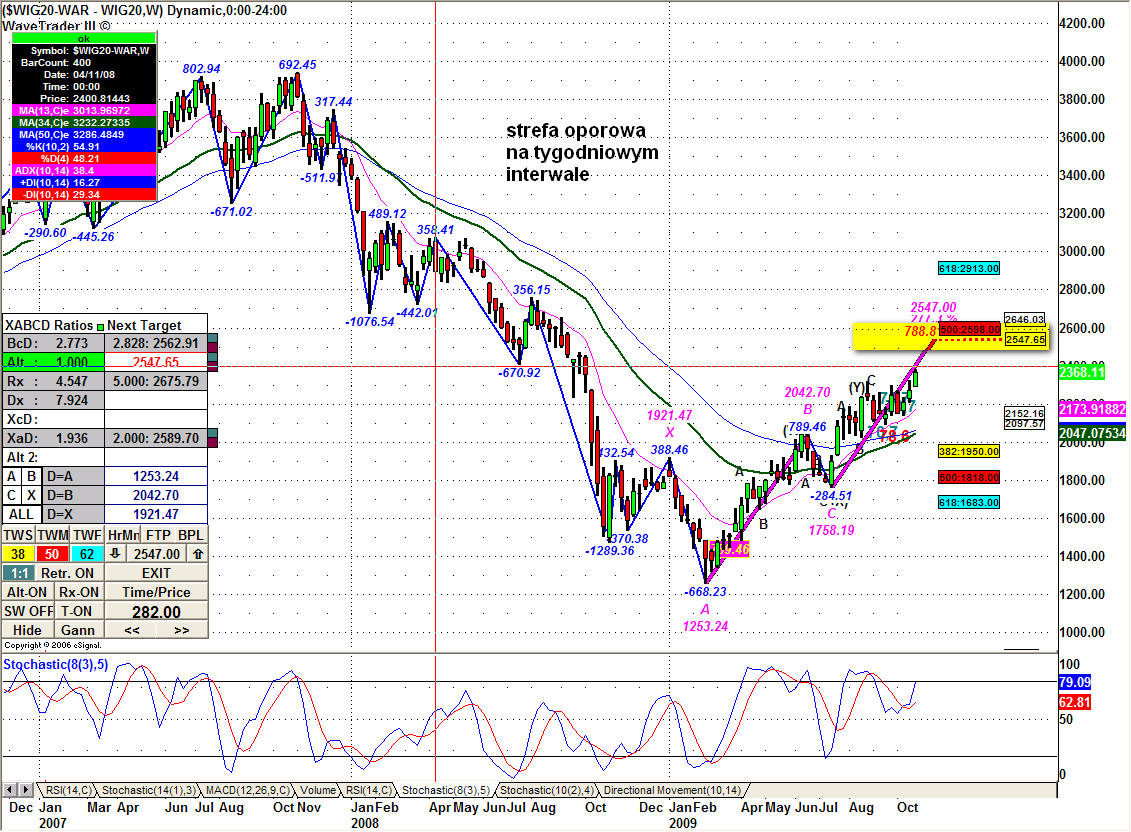Toggle the SW OFF button
The height and width of the screenshot is (832, 1131).
[28, 611]
